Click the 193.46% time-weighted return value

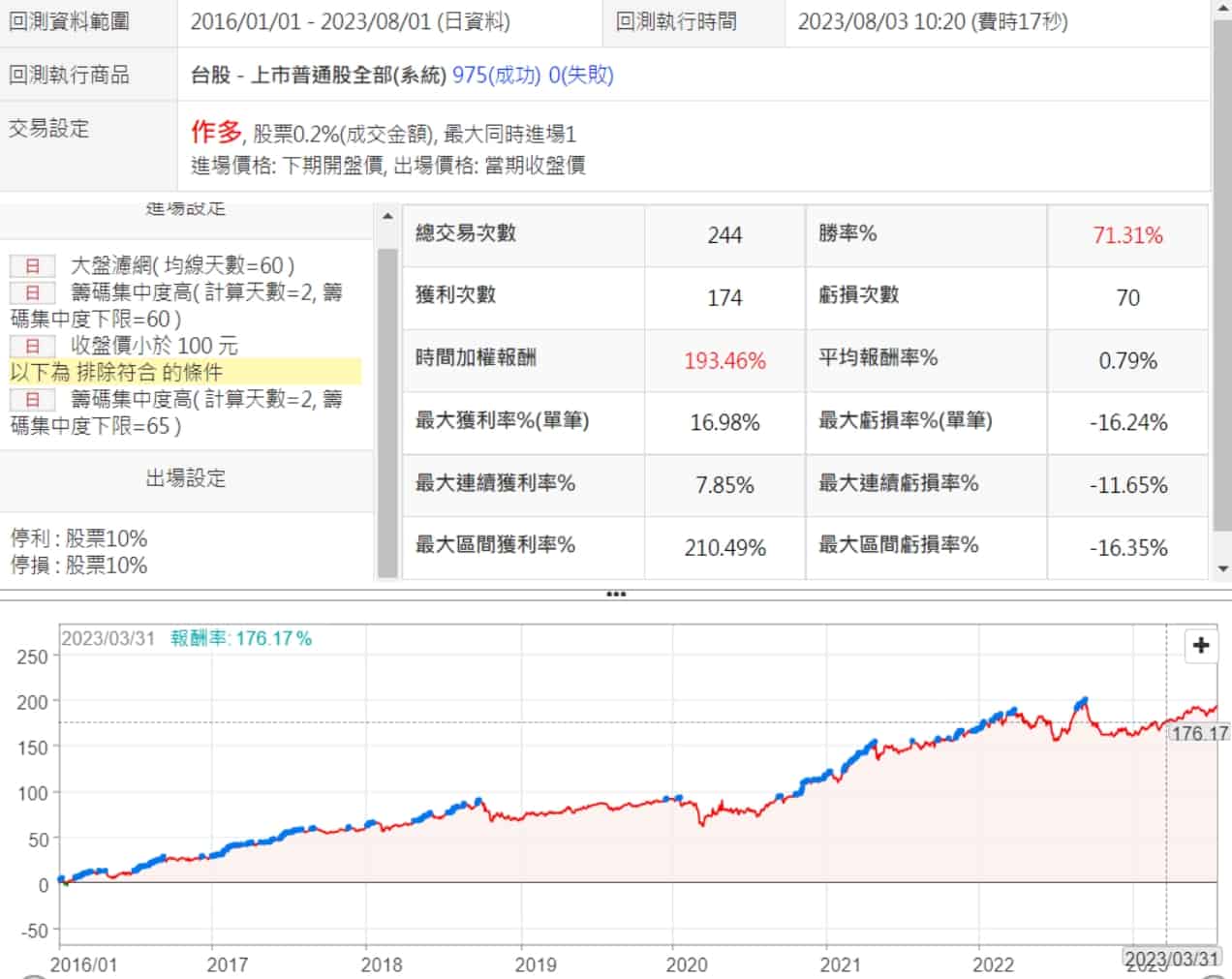(724, 361)
